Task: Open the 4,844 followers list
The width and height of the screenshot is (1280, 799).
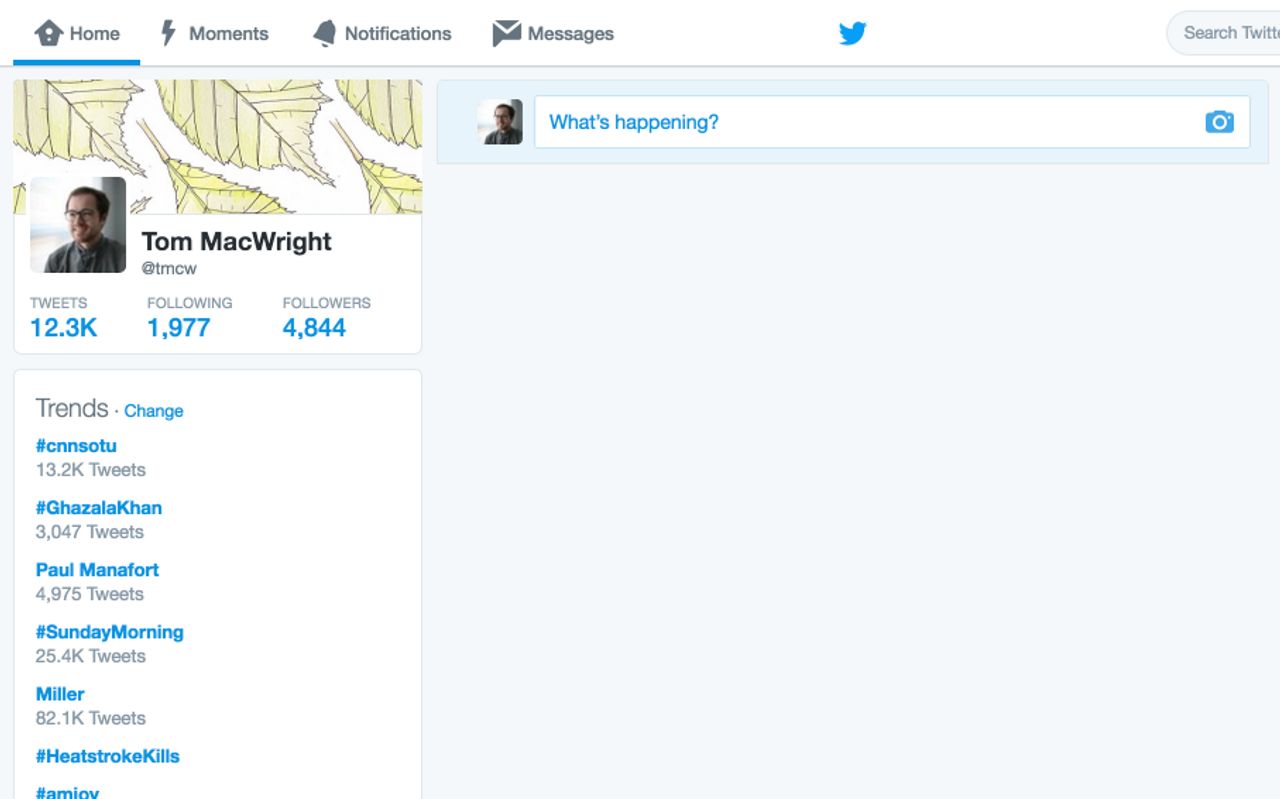Action: [x=314, y=328]
